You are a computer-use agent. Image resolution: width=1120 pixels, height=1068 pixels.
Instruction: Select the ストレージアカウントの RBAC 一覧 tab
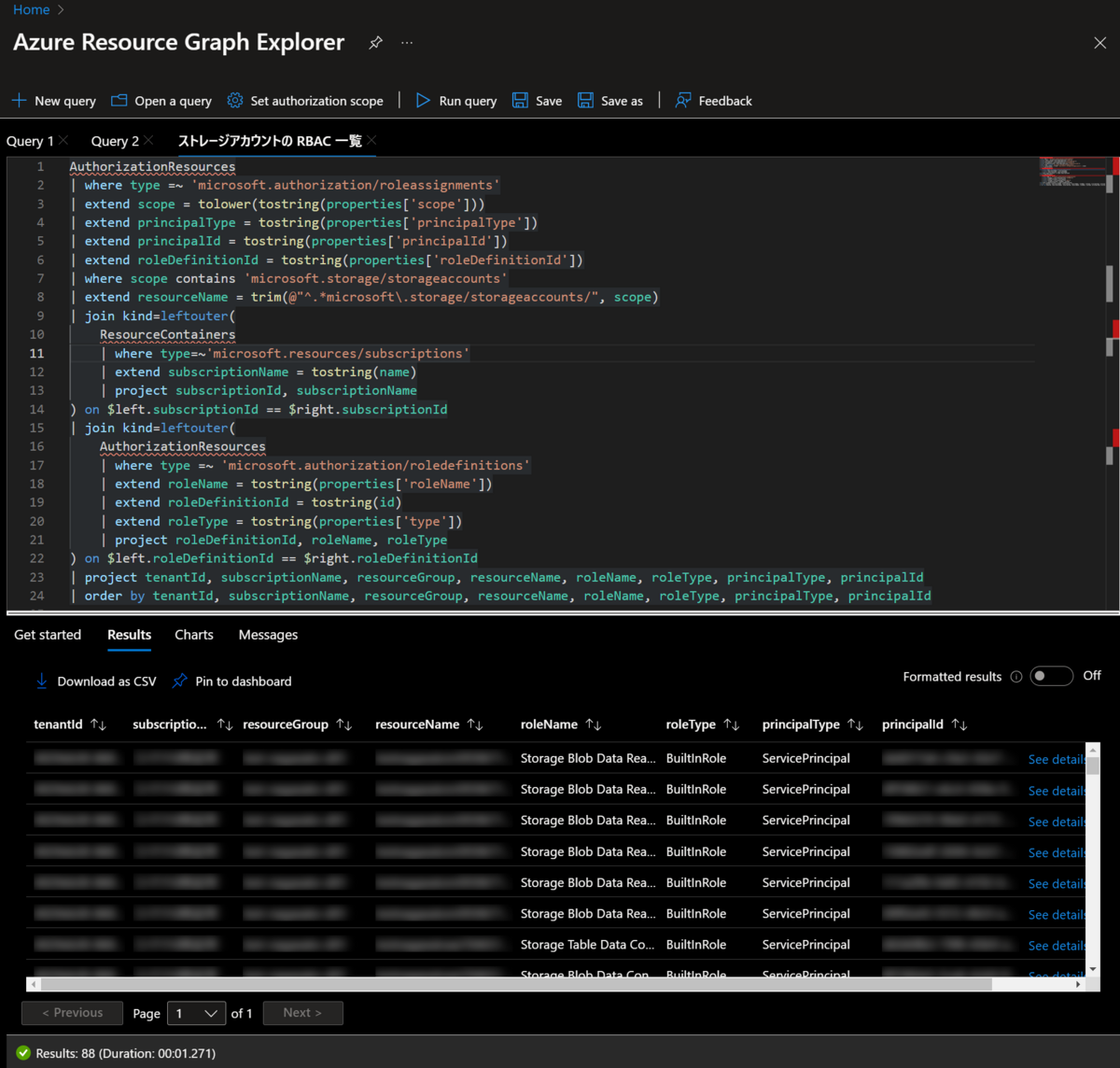point(270,141)
